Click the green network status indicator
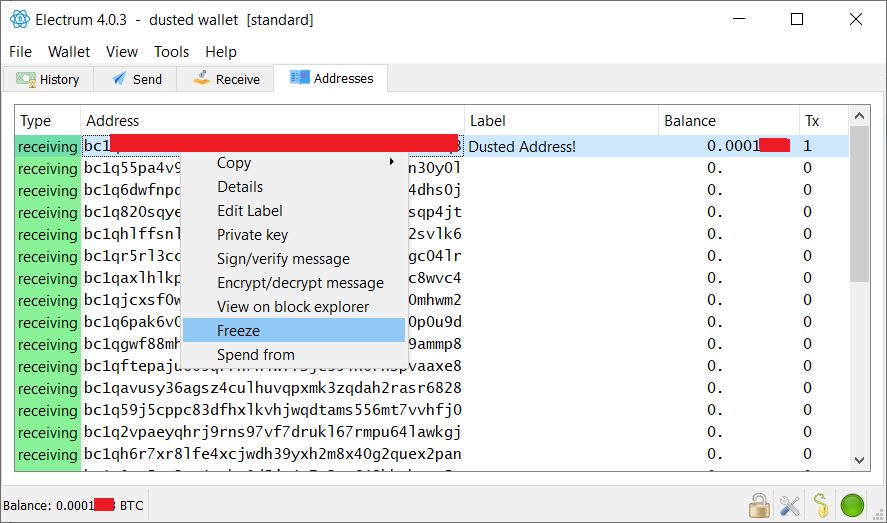 [852, 505]
